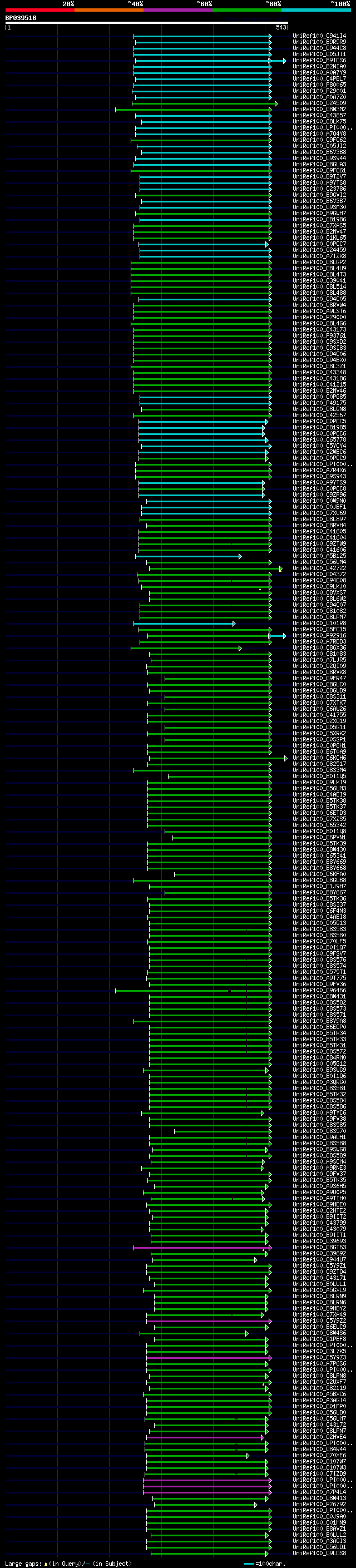The width and height of the screenshot is (356, 1568).
Task: Select hit label UniRef100_Q6KCH6
Action: (319, 758)
